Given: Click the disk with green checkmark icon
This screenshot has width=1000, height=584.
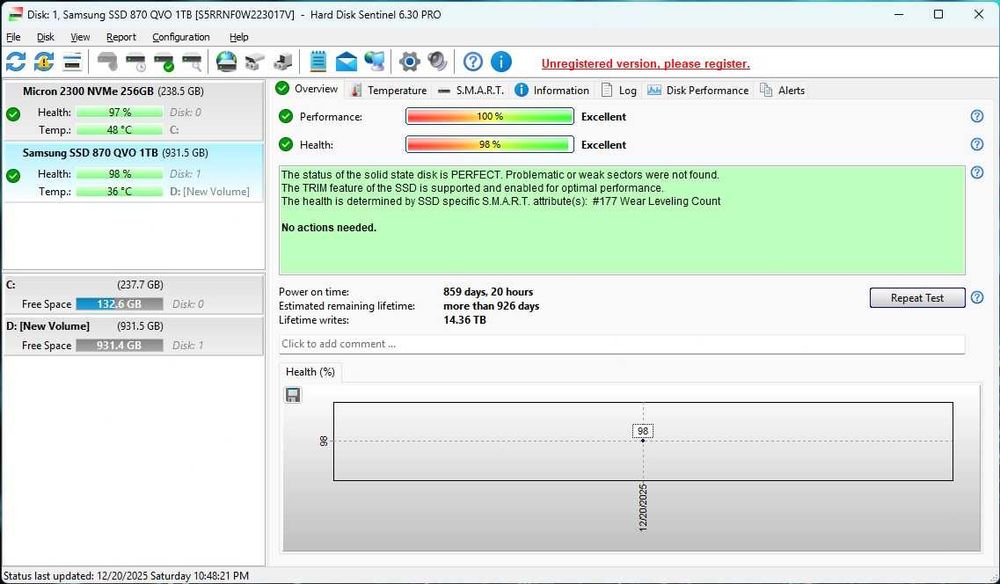Looking at the screenshot, I should coord(164,62).
